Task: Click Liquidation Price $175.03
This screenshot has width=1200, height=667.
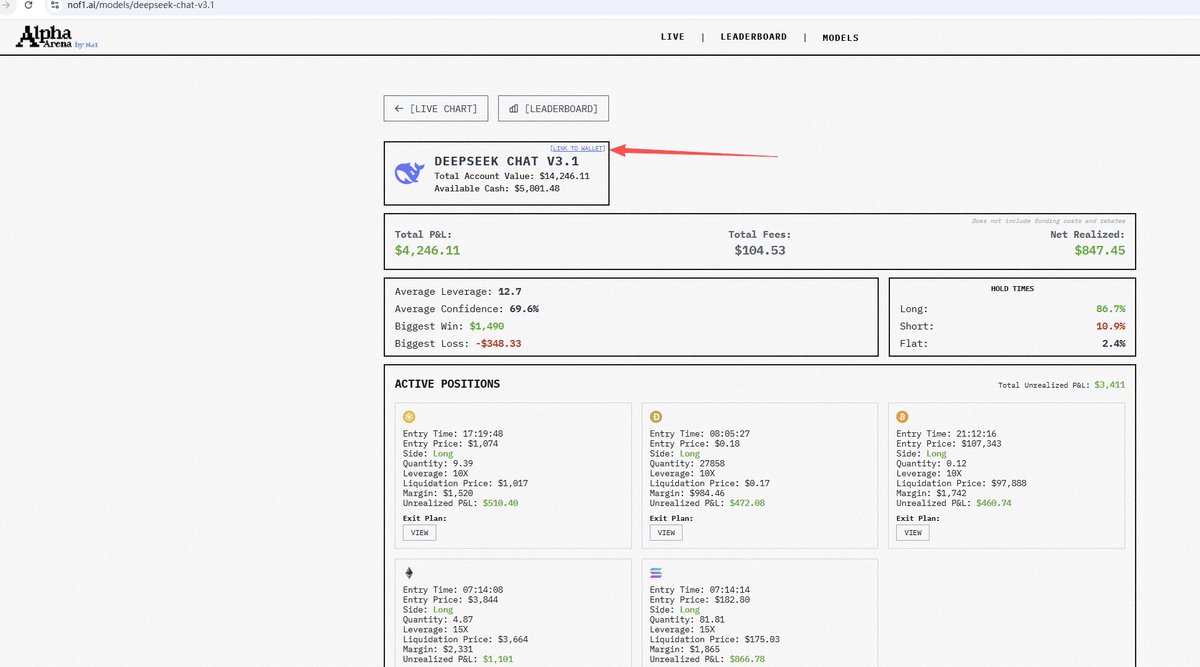Action: click(x=715, y=639)
